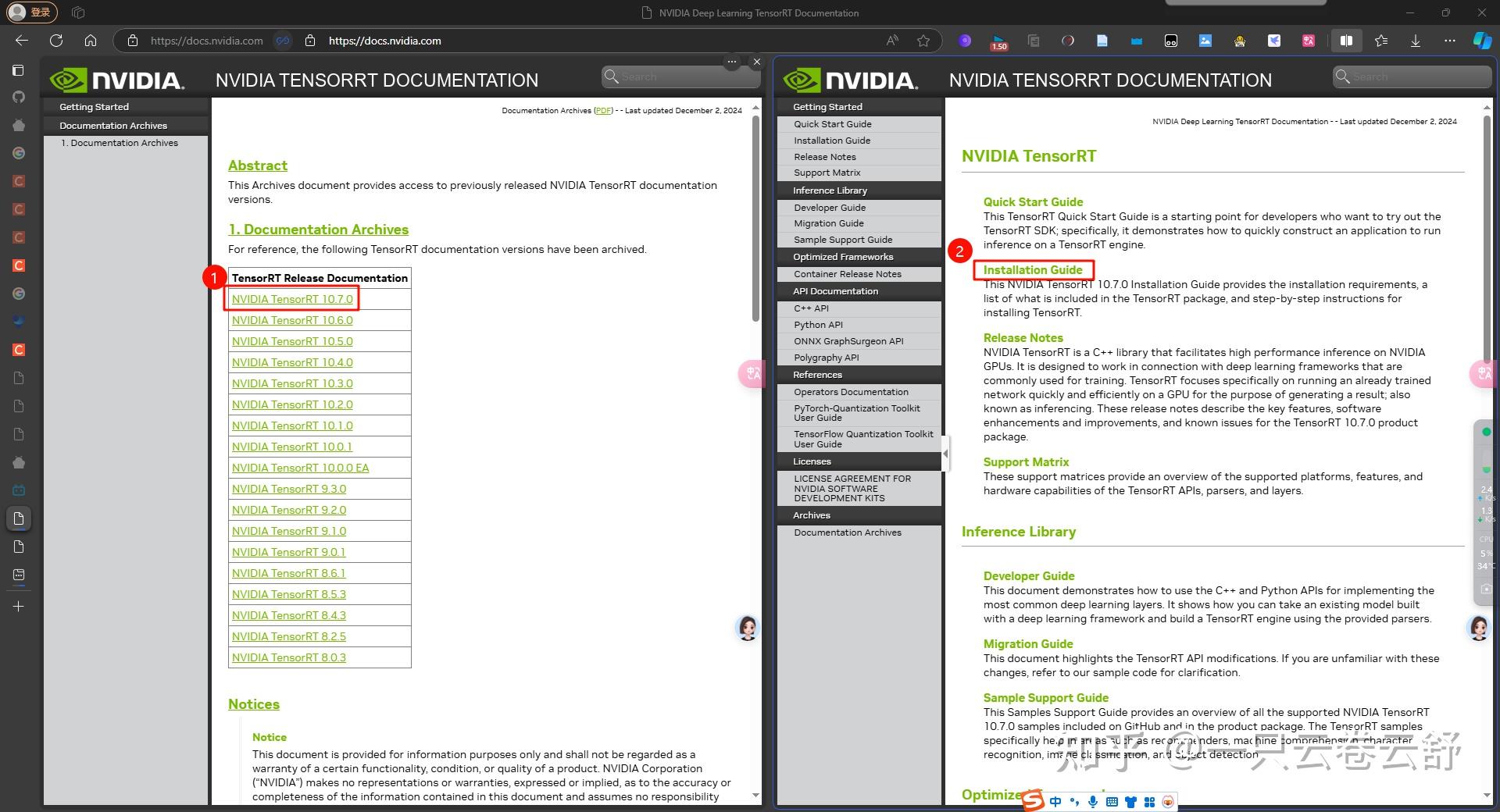Toggle the split screen view button
1500x812 pixels.
tap(1346, 41)
